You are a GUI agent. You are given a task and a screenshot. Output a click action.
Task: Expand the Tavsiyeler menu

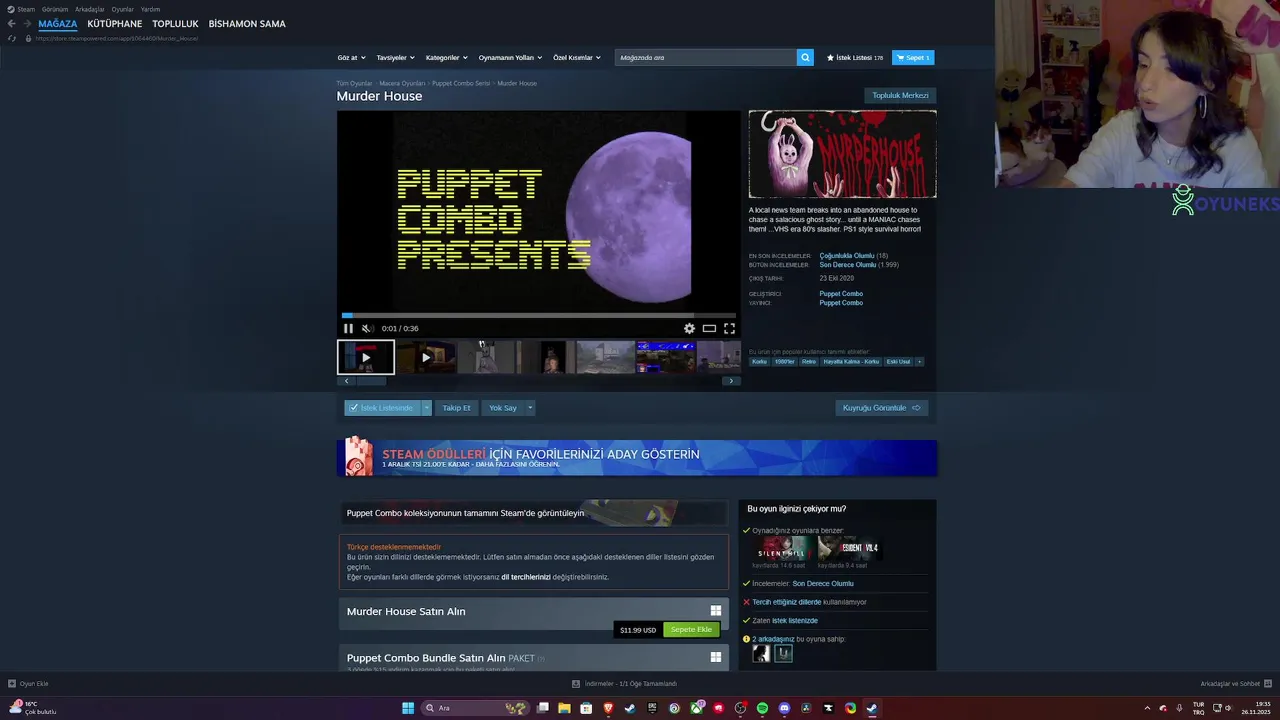(395, 58)
